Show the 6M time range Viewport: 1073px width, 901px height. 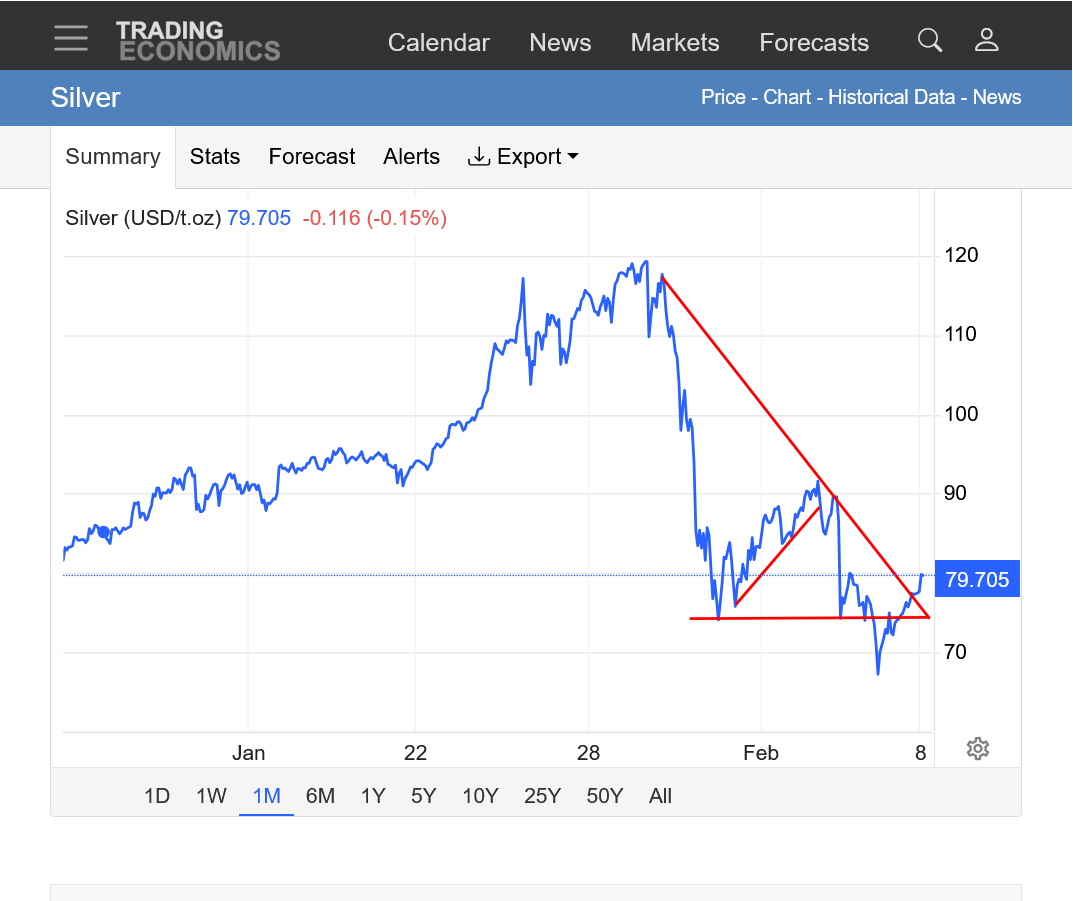320,796
